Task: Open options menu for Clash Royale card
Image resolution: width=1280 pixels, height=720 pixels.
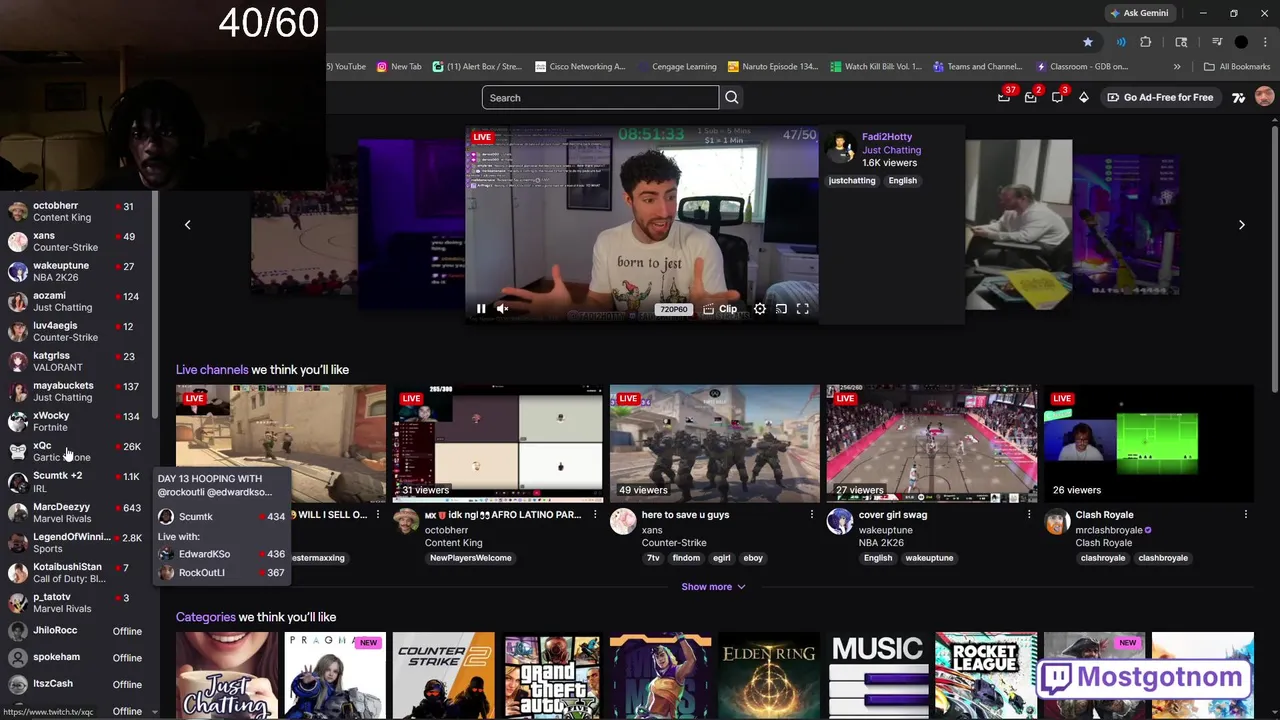Action: (1246, 515)
